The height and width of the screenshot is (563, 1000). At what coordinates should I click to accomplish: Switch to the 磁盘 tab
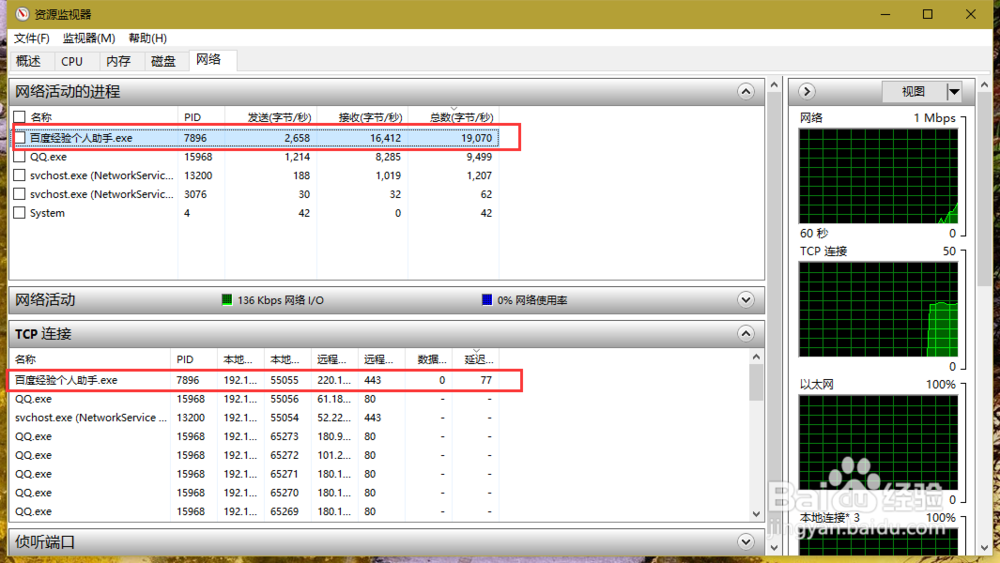pyautogui.click(x=163, y=61)
